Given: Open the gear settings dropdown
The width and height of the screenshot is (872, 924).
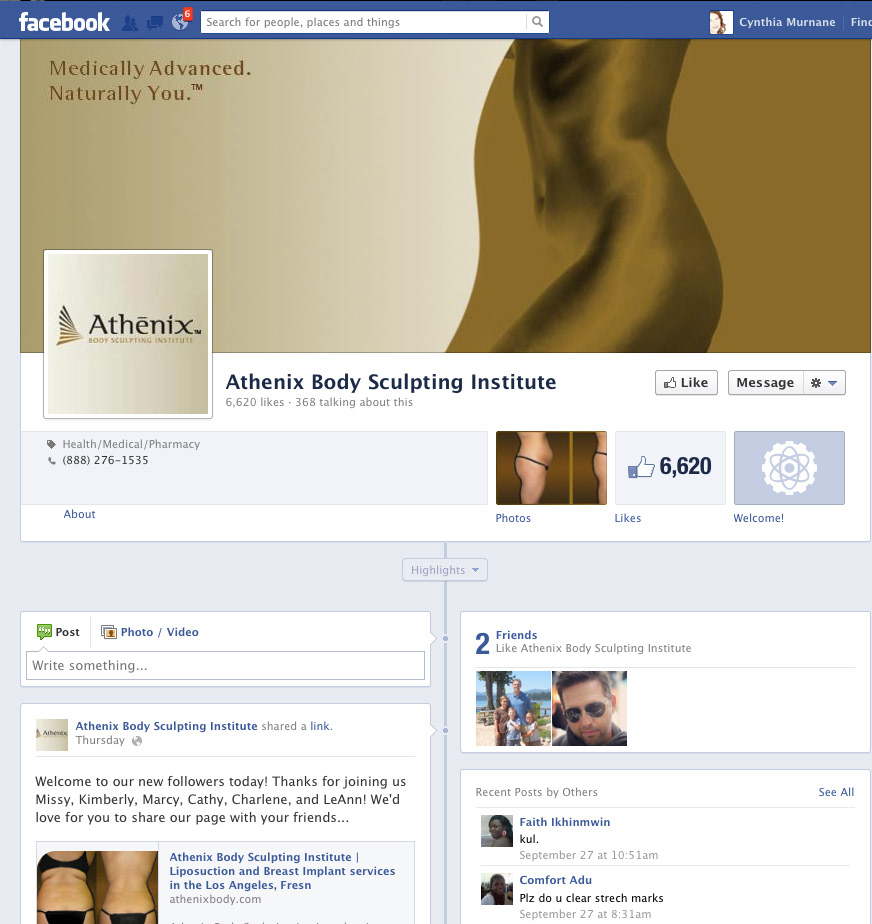Looking at the screenshot, I should [824, 382].
